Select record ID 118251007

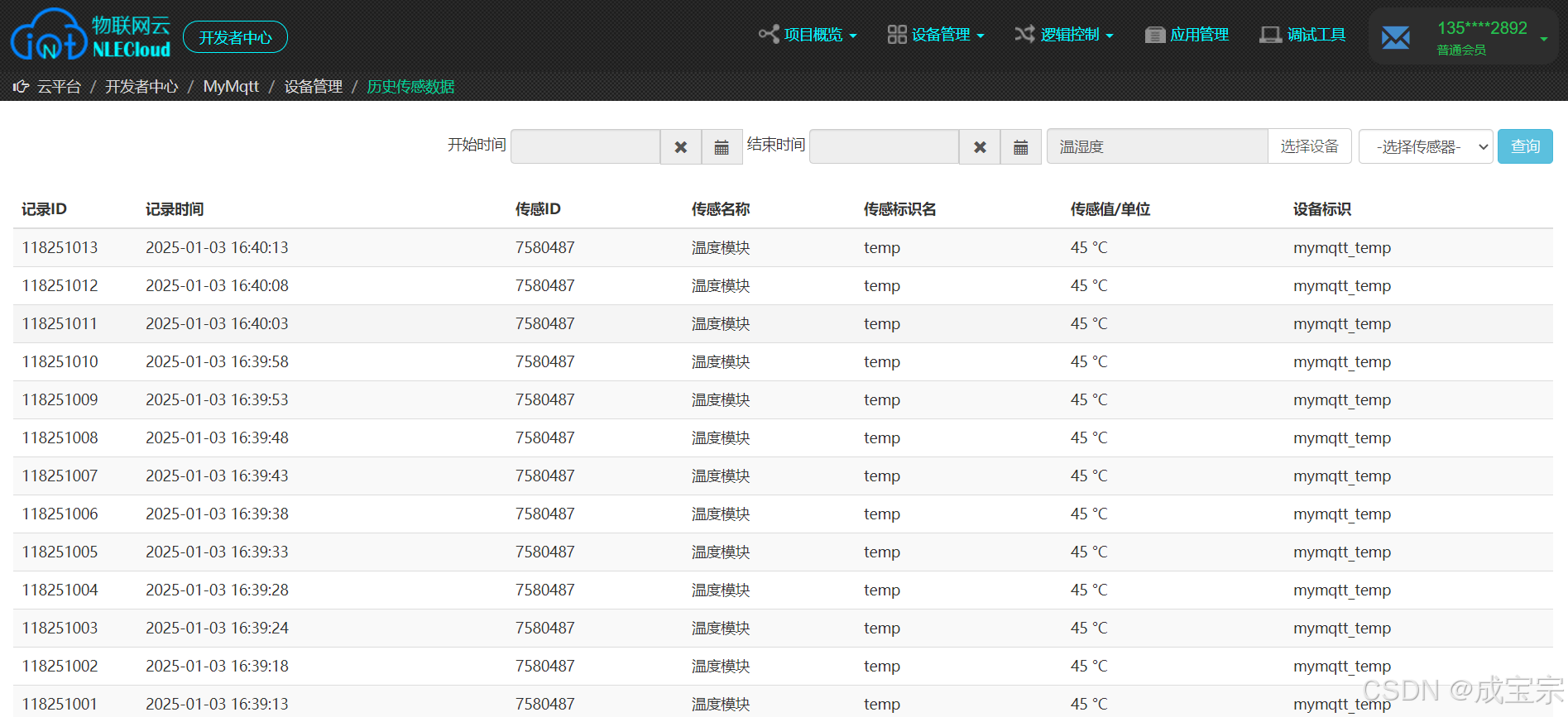60,476
